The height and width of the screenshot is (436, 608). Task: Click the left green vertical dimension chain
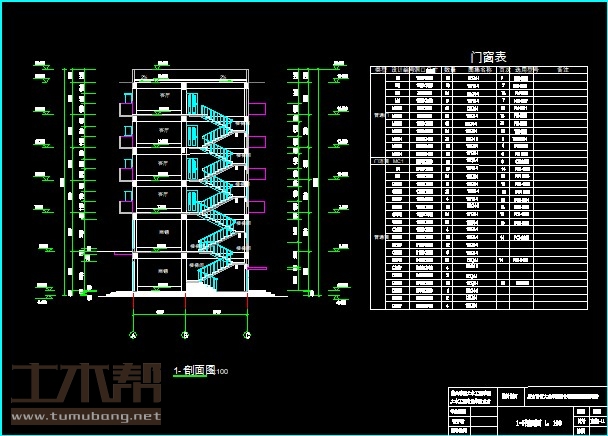pyautogui.click(x=70, y=180)
